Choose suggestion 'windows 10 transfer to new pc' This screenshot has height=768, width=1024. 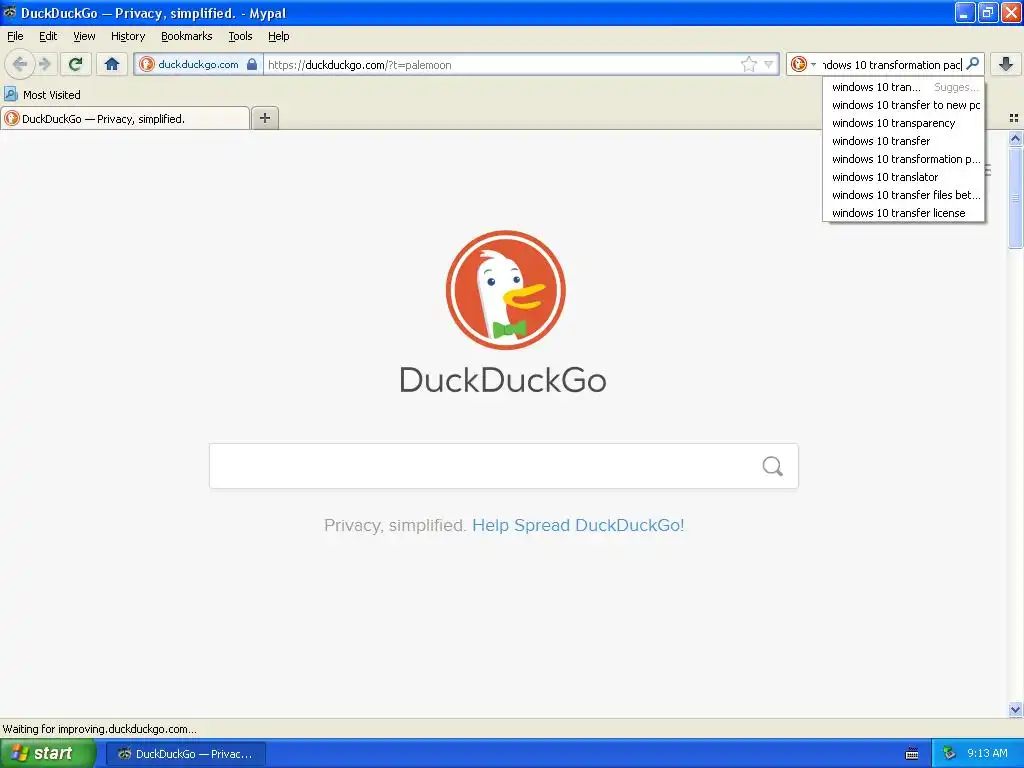pos(904,105)
